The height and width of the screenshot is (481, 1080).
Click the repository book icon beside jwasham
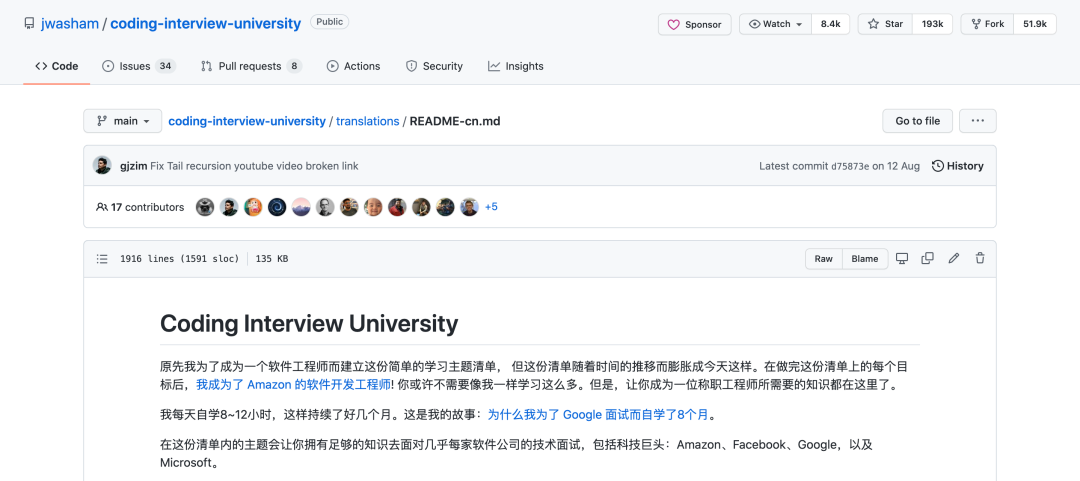[x=29, y=23]
